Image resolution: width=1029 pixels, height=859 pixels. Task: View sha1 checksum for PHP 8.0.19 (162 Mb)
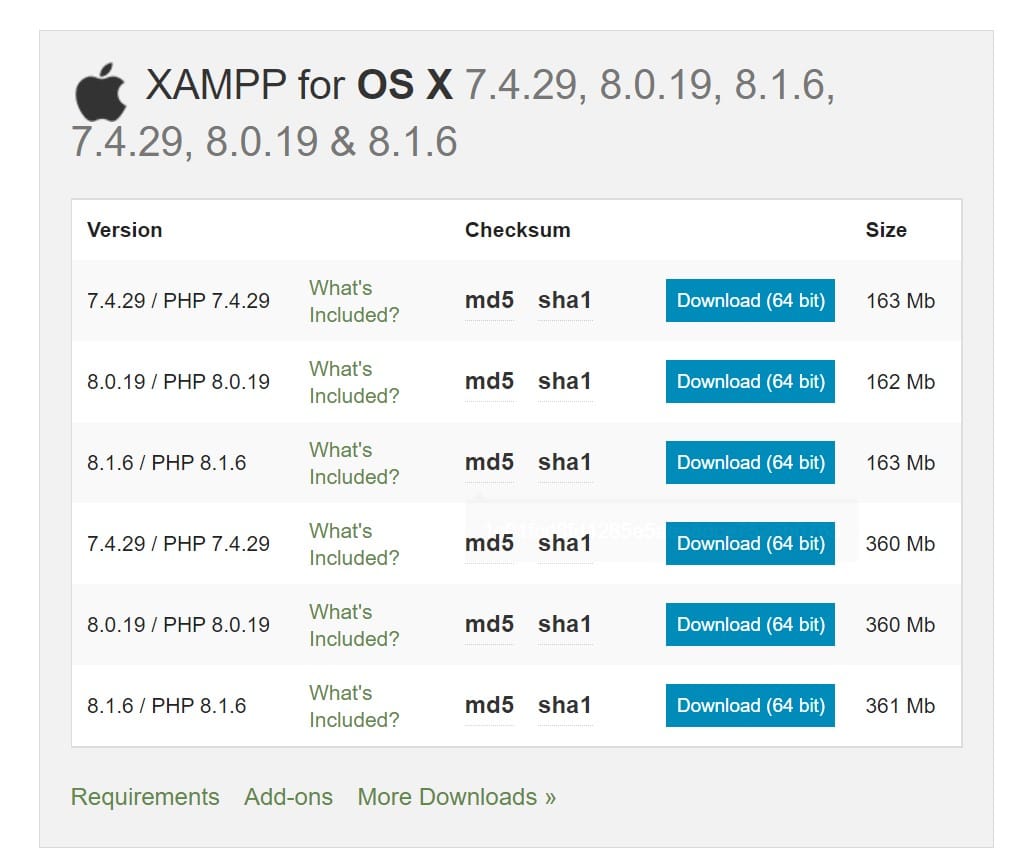(564, 382)
